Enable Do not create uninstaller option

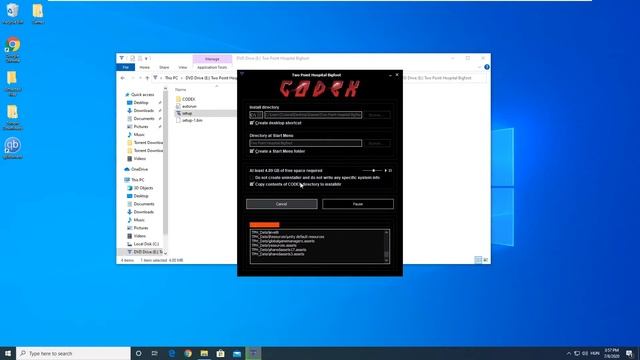[252, 178]
